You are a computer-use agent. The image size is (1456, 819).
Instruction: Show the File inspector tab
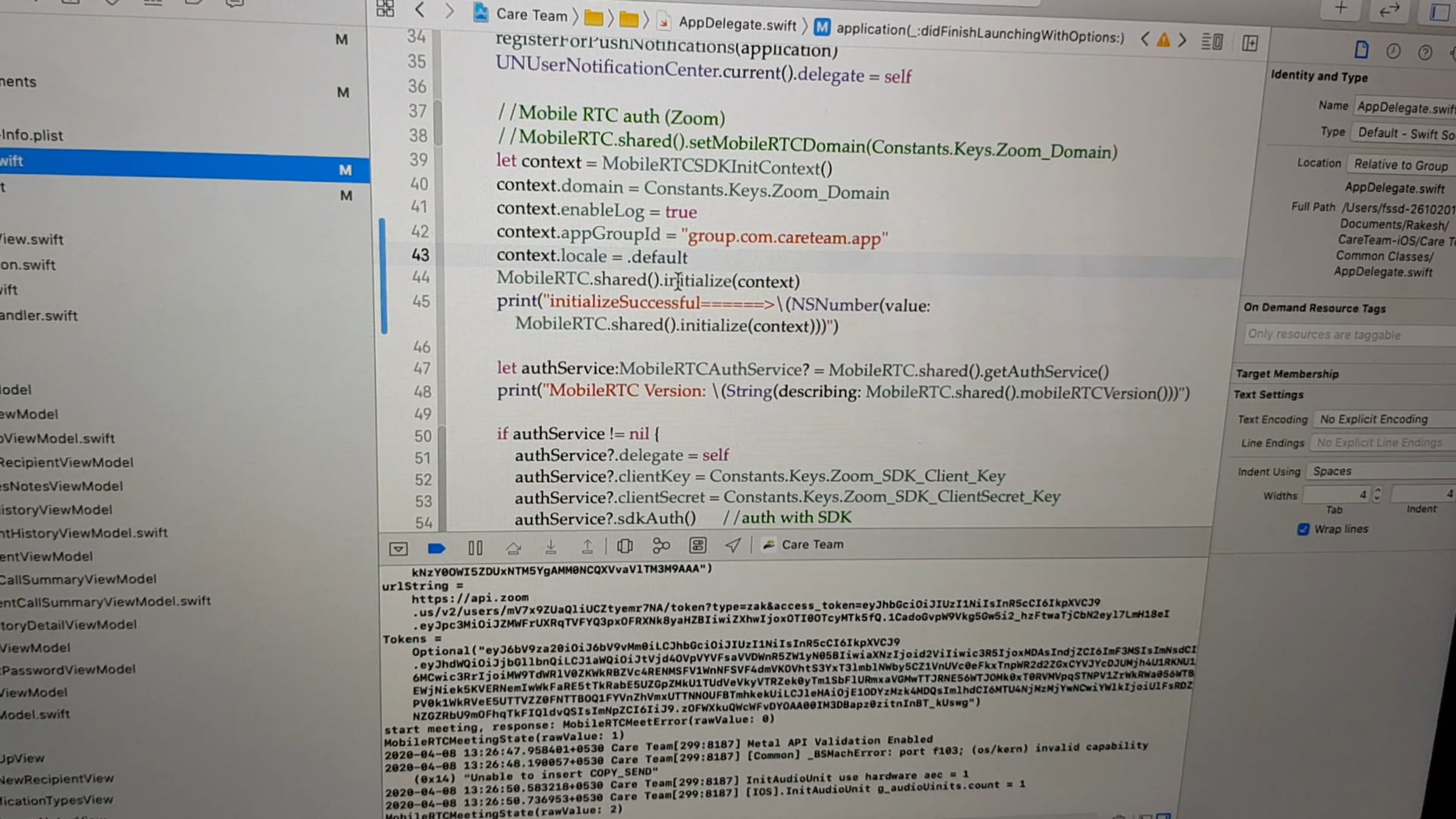click(1361, 50)
